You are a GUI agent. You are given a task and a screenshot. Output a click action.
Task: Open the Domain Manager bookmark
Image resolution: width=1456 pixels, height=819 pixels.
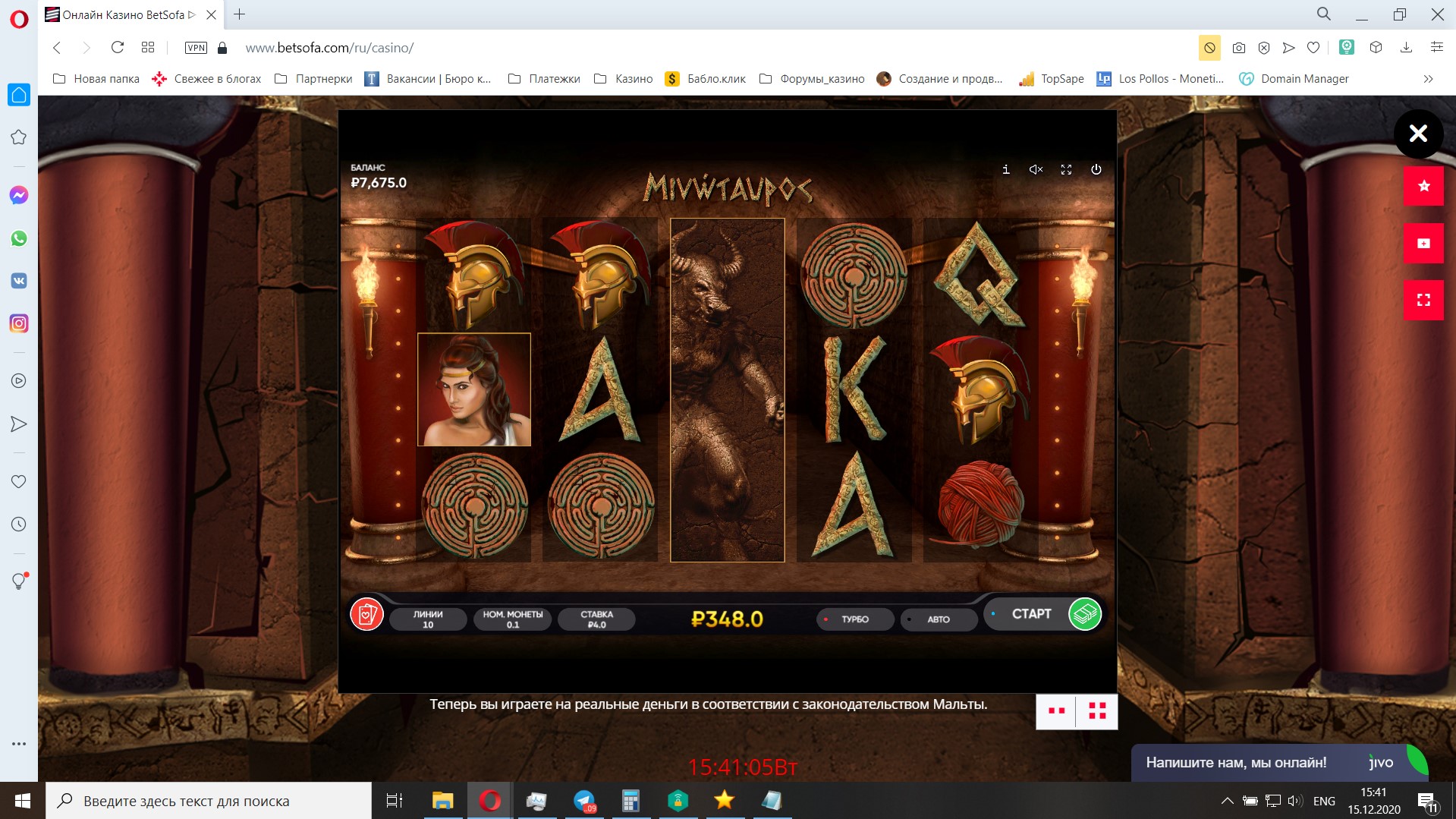click(1294, 79)
